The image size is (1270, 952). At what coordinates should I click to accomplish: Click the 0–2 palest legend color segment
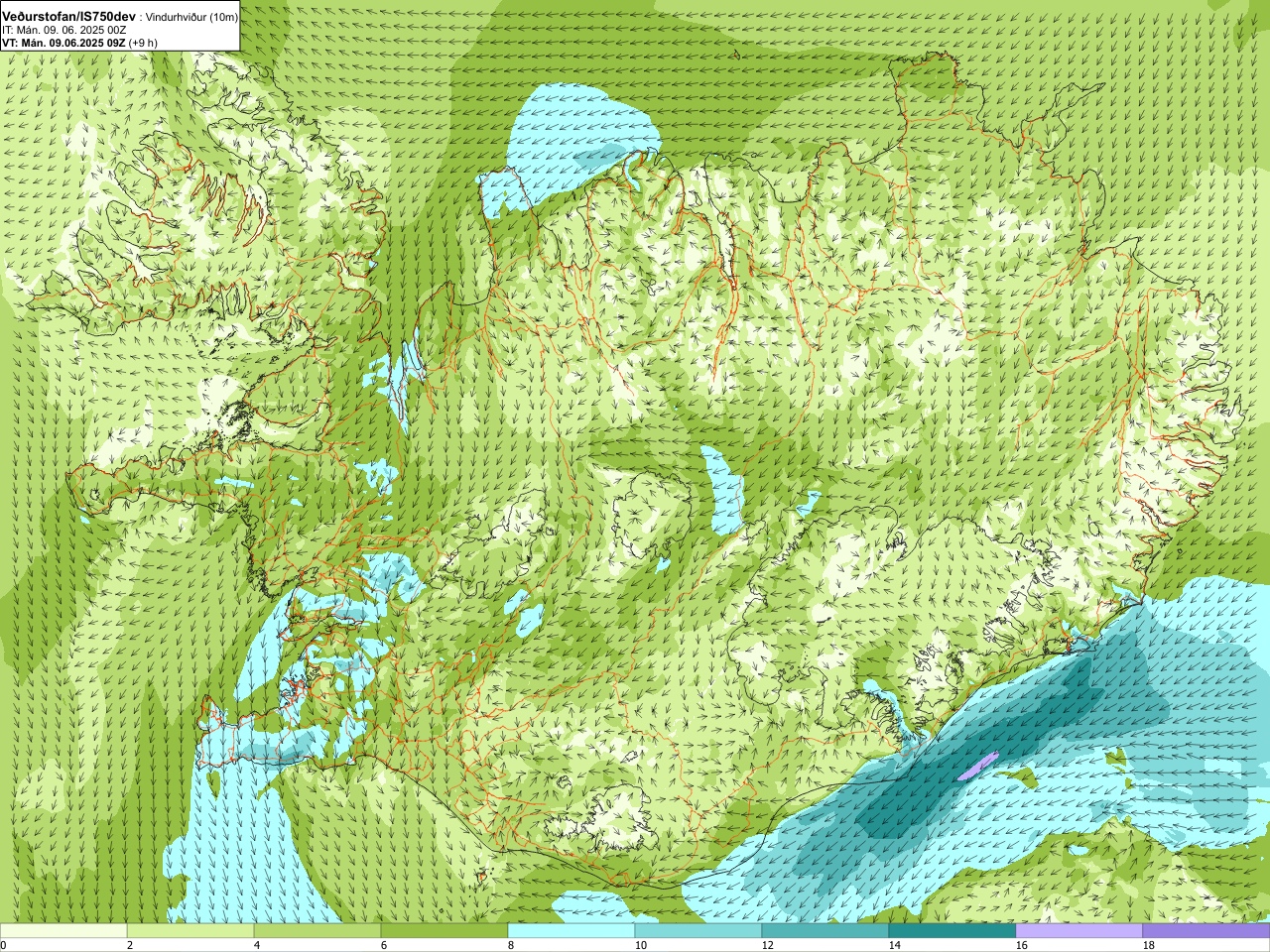[x=63, y=931]
